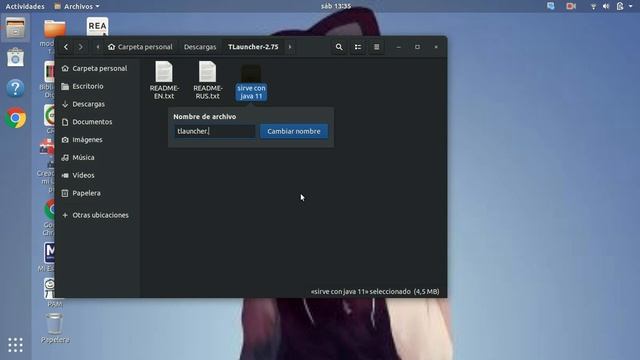This screenshot has width=640, height=360.
Task: Open Documentos in sidebar
Action: pos(98,122)
